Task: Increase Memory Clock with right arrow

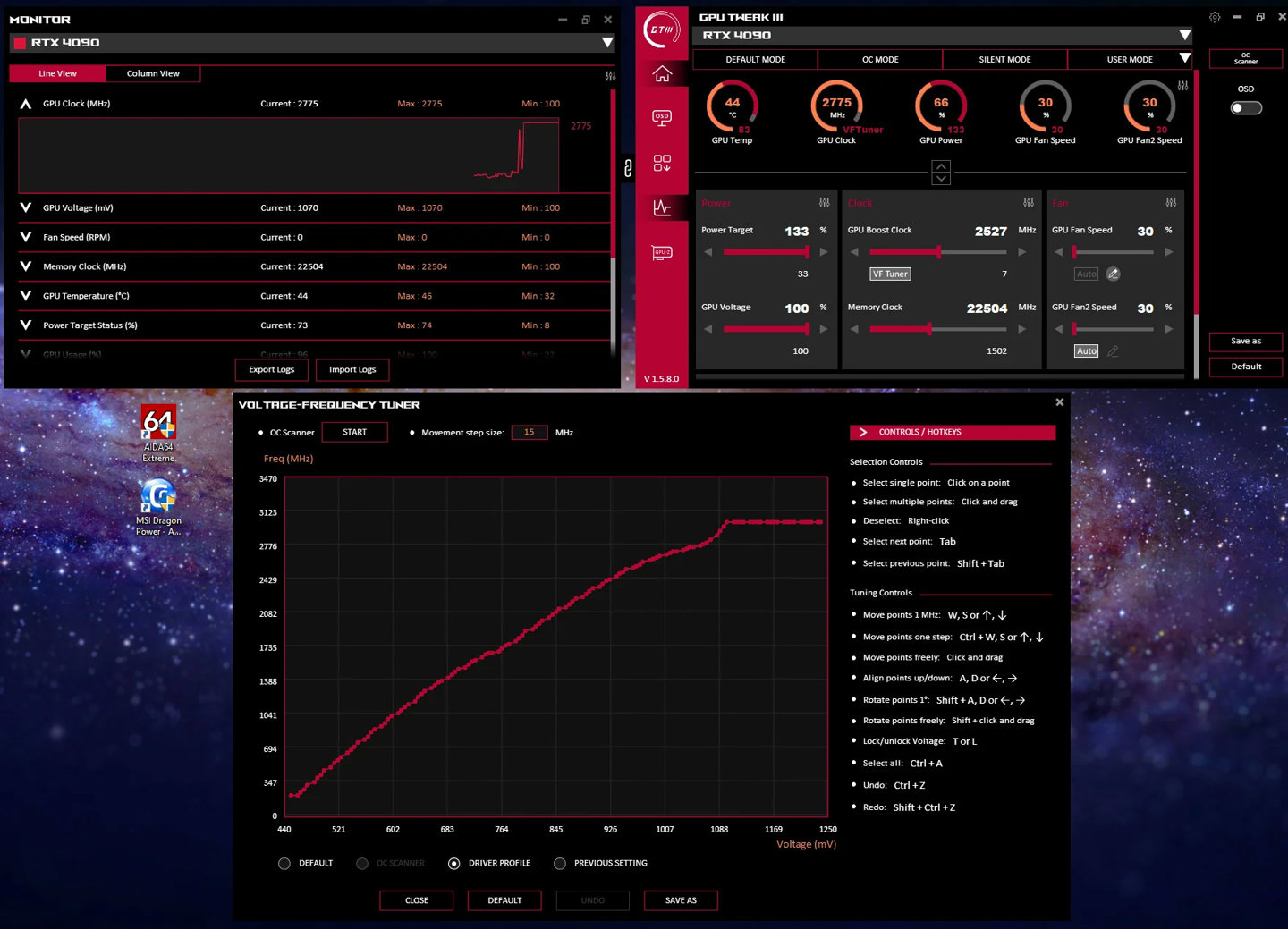Action: click(x=1022, y=329)
